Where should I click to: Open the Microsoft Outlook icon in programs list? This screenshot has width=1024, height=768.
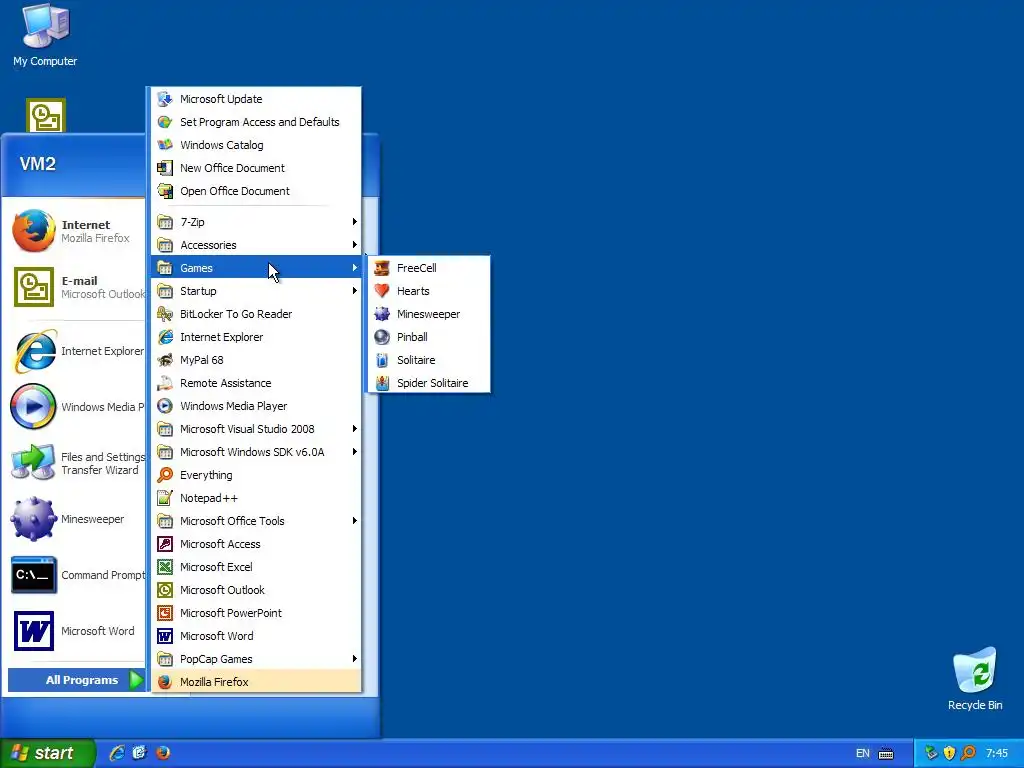click(x=165, y=590)
